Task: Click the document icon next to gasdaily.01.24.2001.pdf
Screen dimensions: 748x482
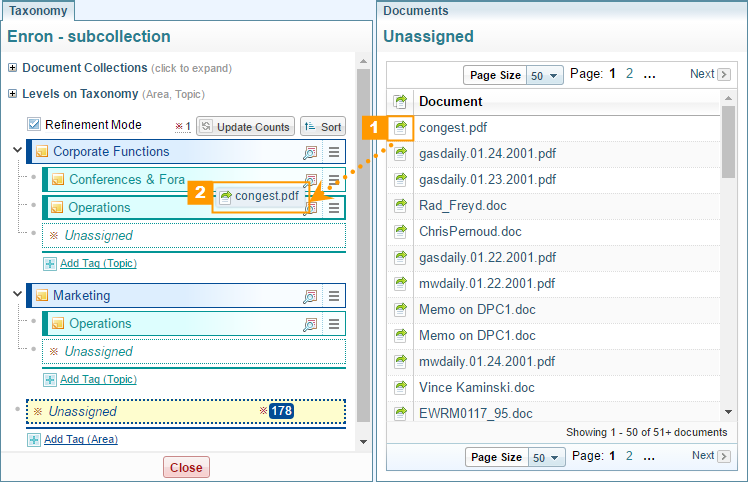Action: [400, 153]
